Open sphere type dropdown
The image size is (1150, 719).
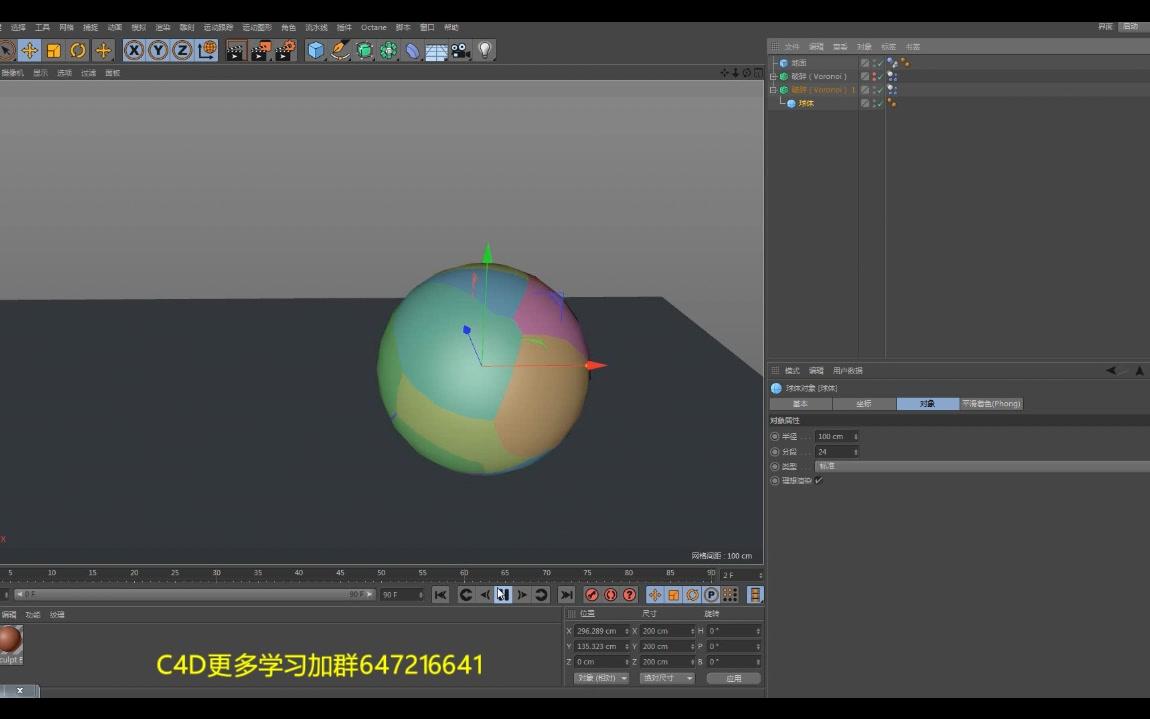click(982, 466)
